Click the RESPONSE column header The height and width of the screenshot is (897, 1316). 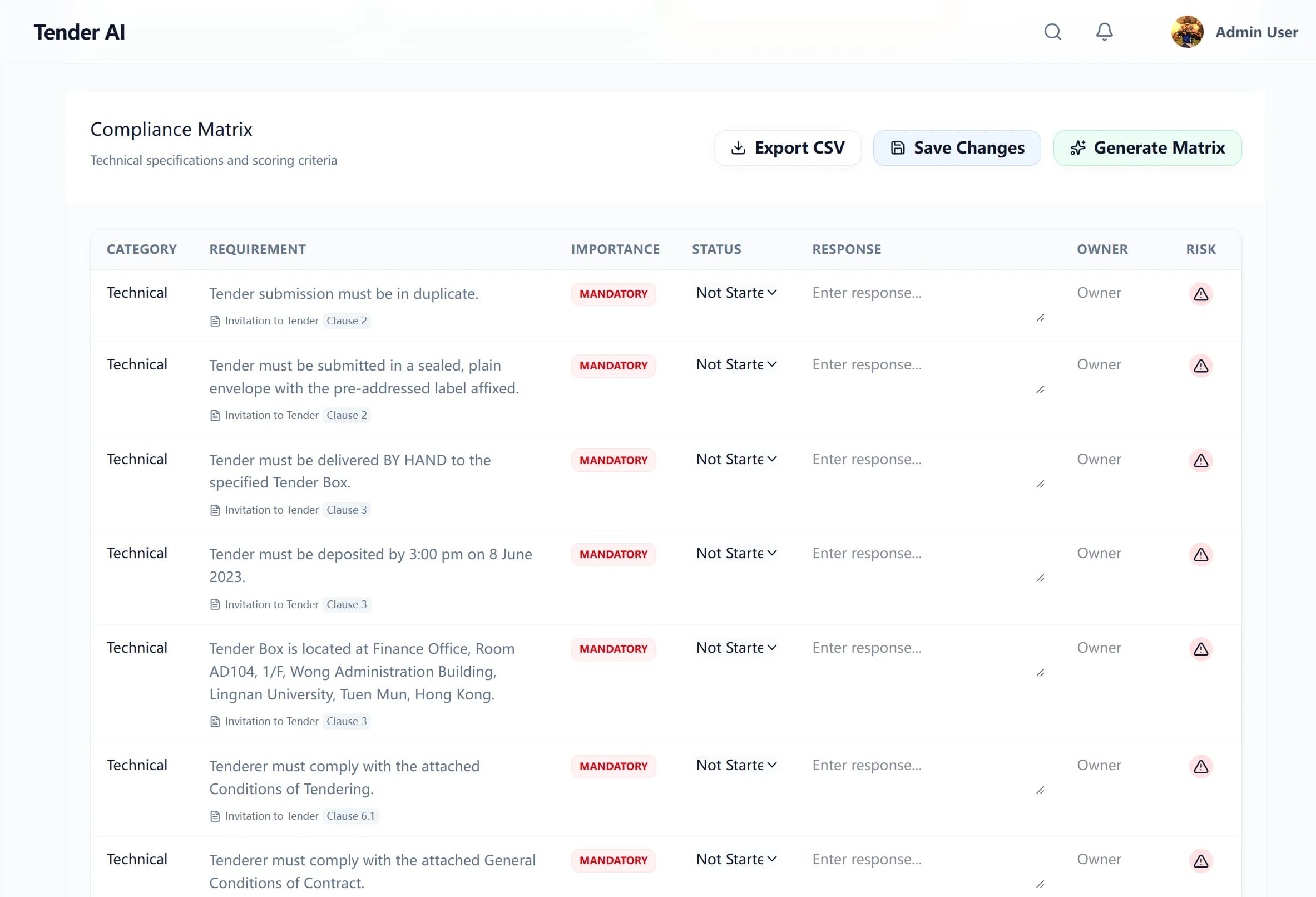tap(847, 249)
